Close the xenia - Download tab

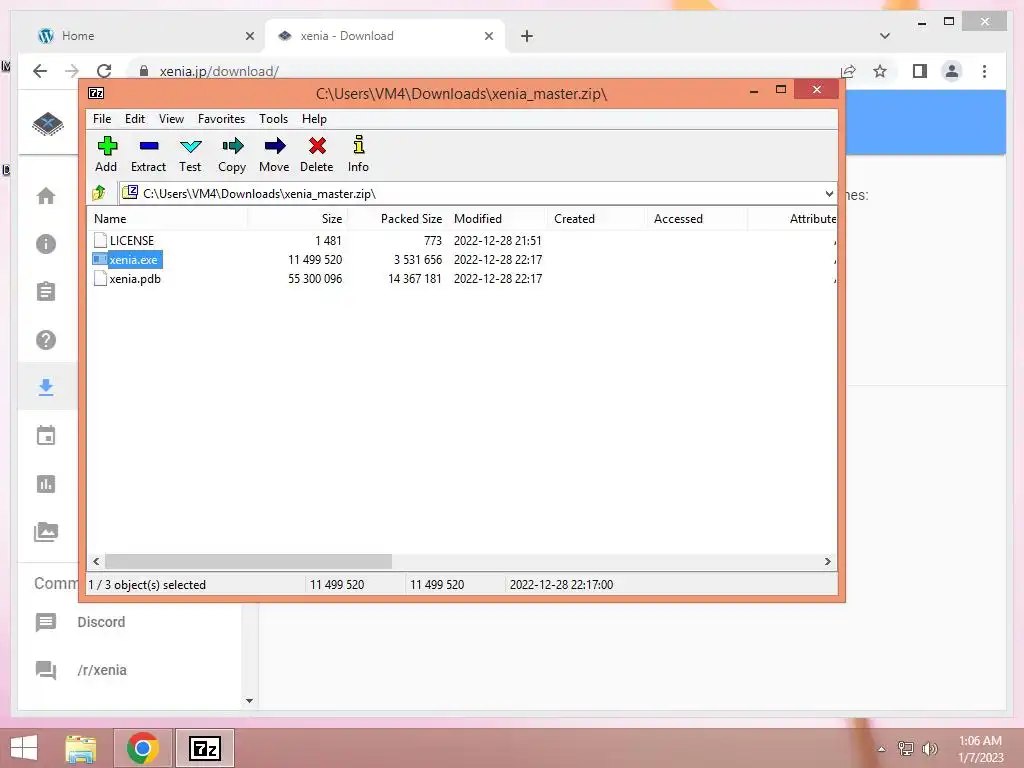tap(488, 36)
